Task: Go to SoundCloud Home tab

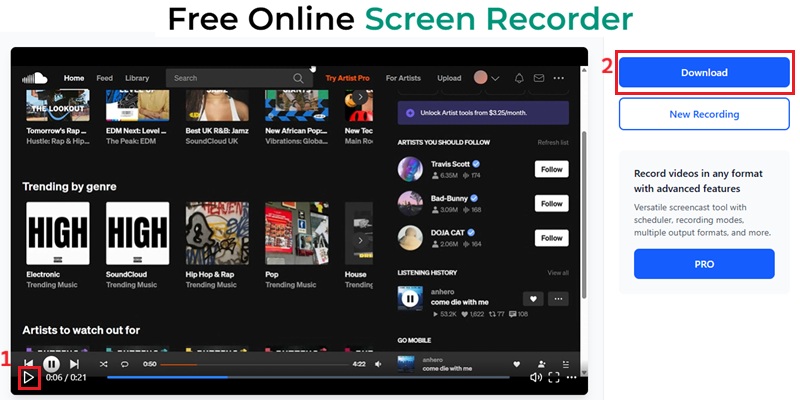Action: click(x=74, y=78)
